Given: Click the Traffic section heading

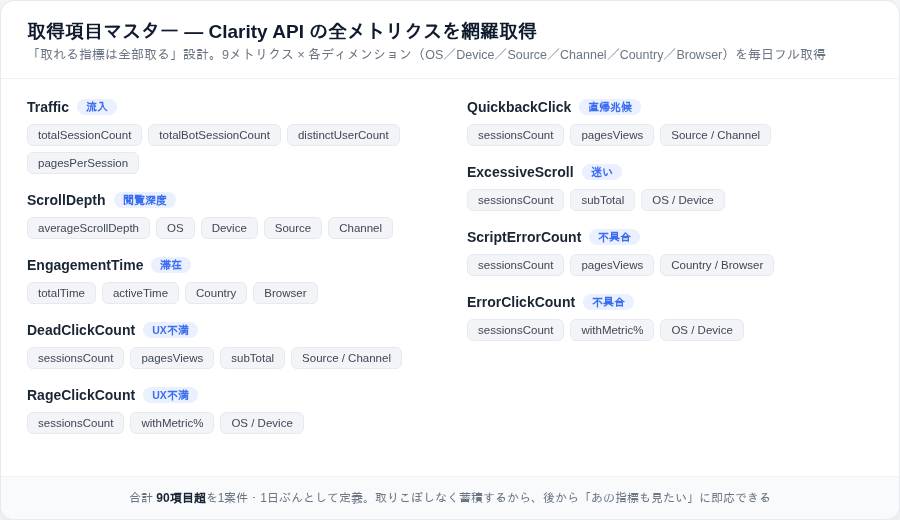Looking at the screenshot, I should pos(48,107).
